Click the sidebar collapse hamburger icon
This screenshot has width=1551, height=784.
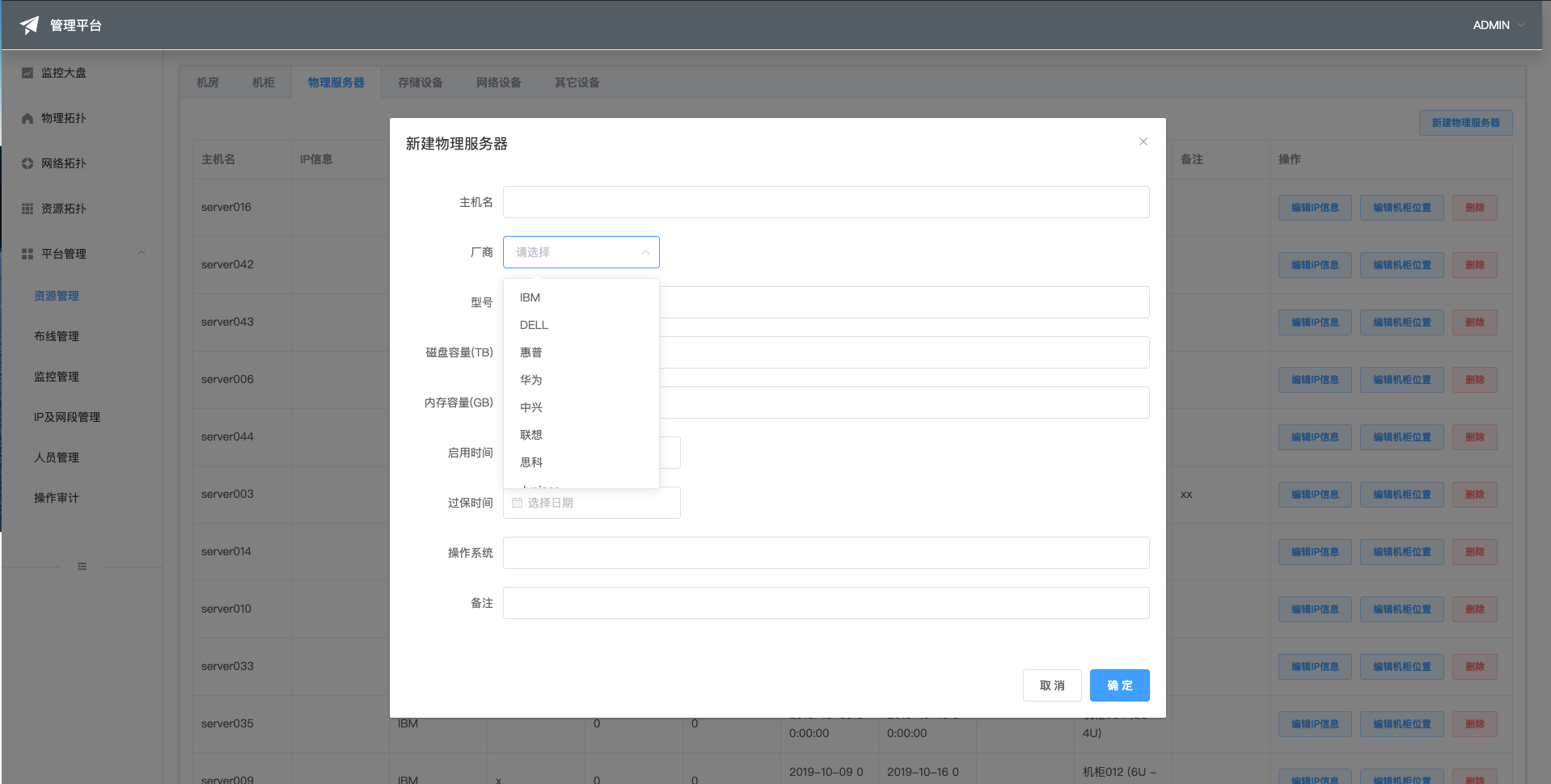pyautogui.click(x=82, y=567)
